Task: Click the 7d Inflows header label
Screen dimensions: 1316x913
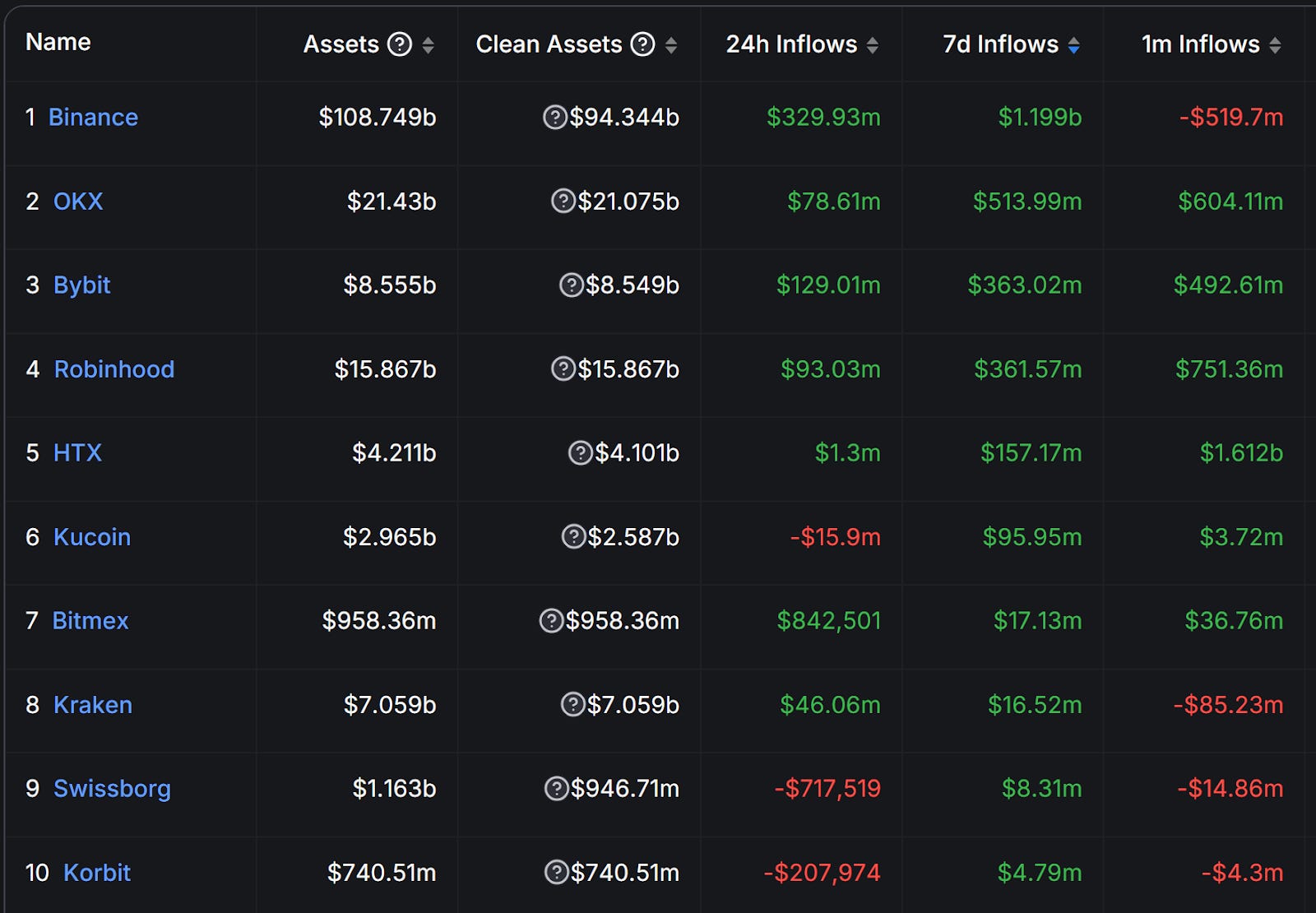Action: [1001, 44]
